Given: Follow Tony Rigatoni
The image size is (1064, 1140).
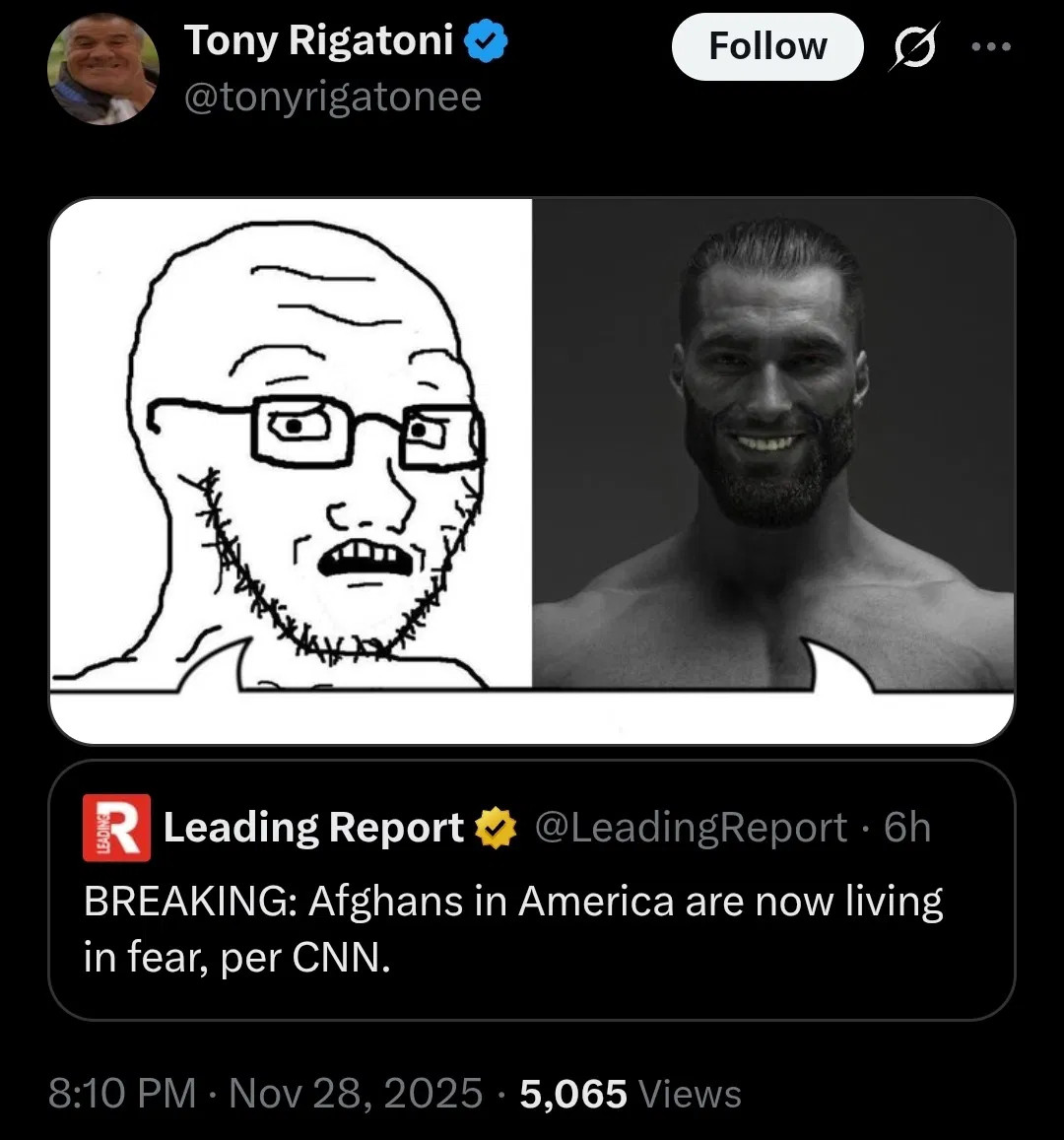Looking at the screenshot, I should [x=767, y=46].
